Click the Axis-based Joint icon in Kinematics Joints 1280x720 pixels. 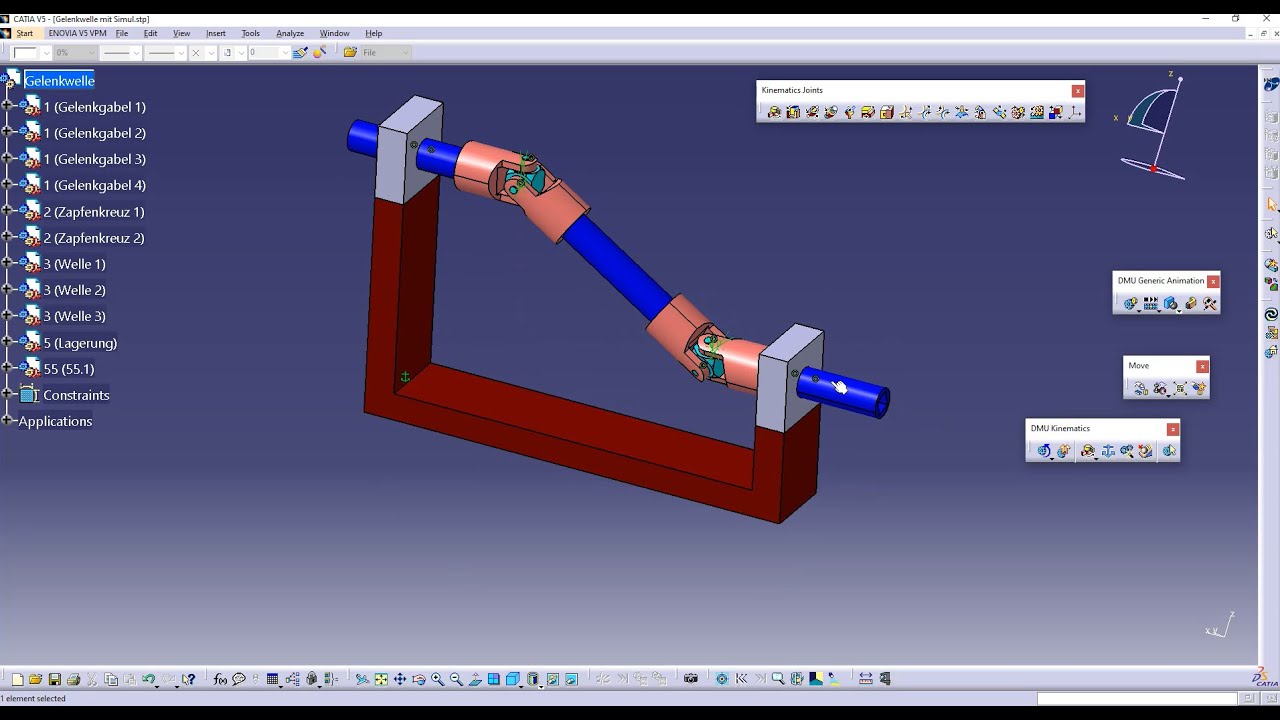click(x=1074, y=112)
